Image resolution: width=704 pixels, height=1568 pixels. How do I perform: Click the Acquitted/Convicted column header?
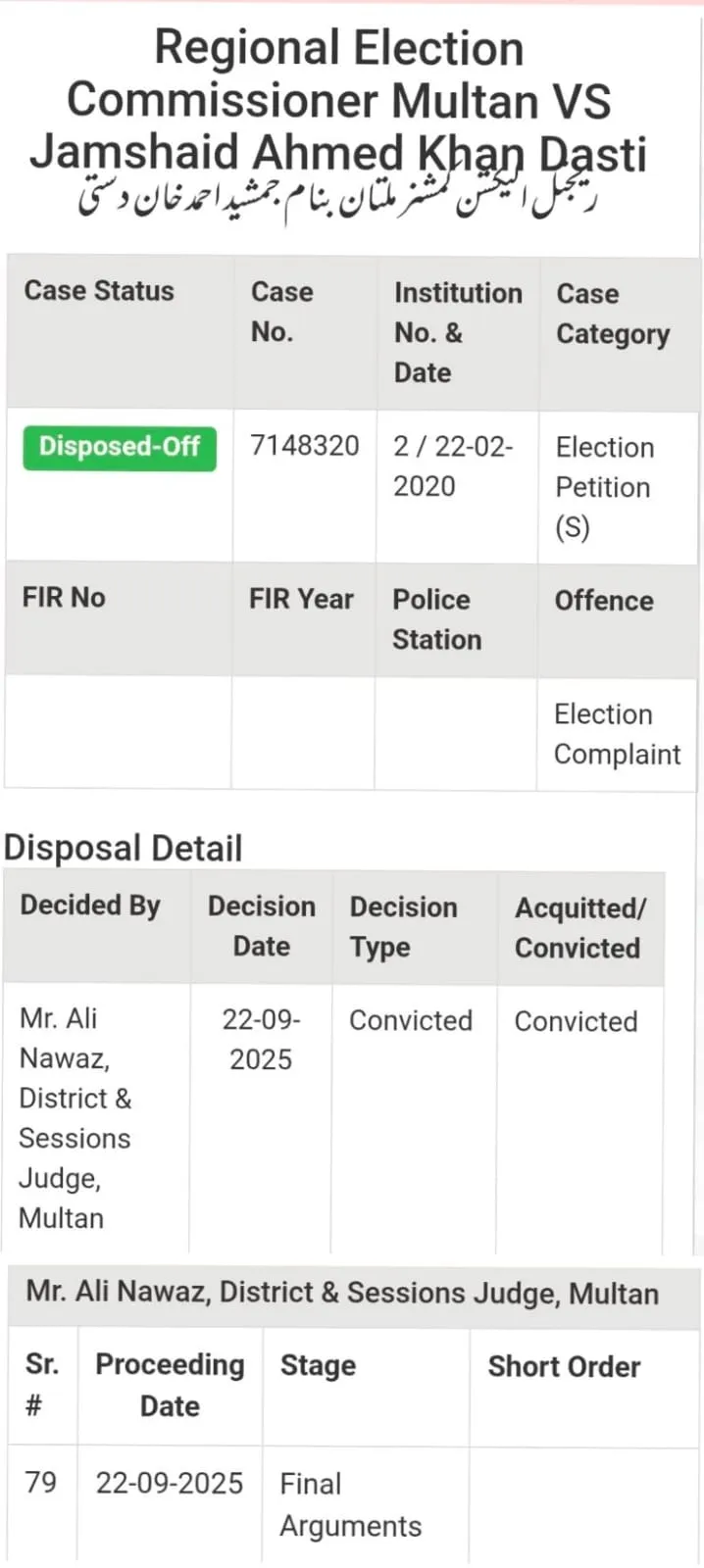[578, 927]
